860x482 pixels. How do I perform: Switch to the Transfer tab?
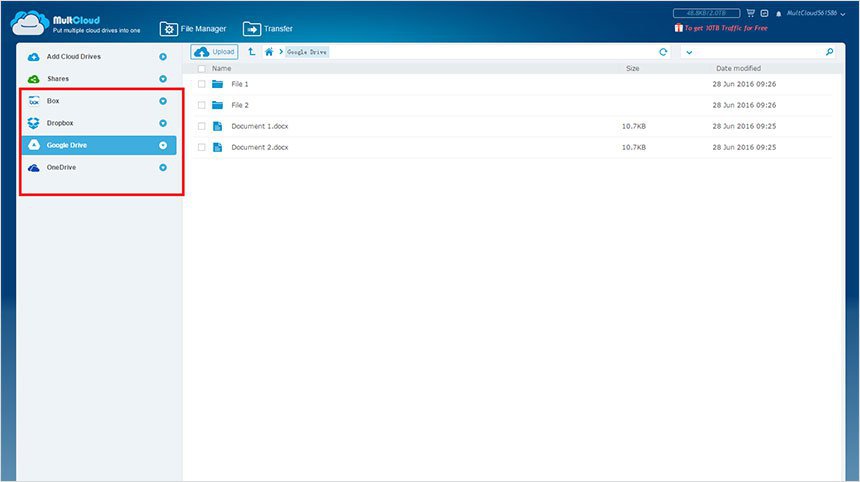267,29
